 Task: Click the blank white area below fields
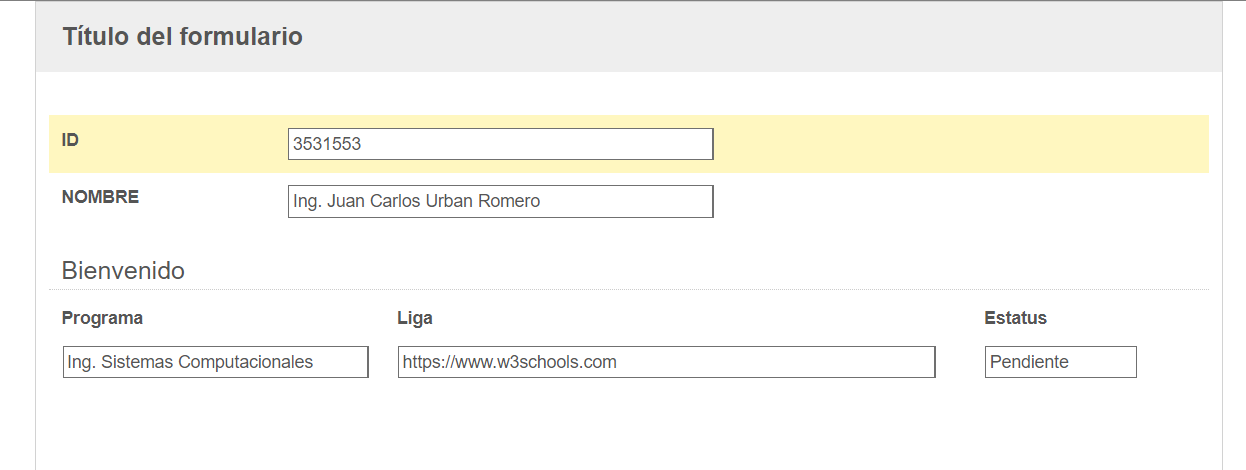click(629, 425)
